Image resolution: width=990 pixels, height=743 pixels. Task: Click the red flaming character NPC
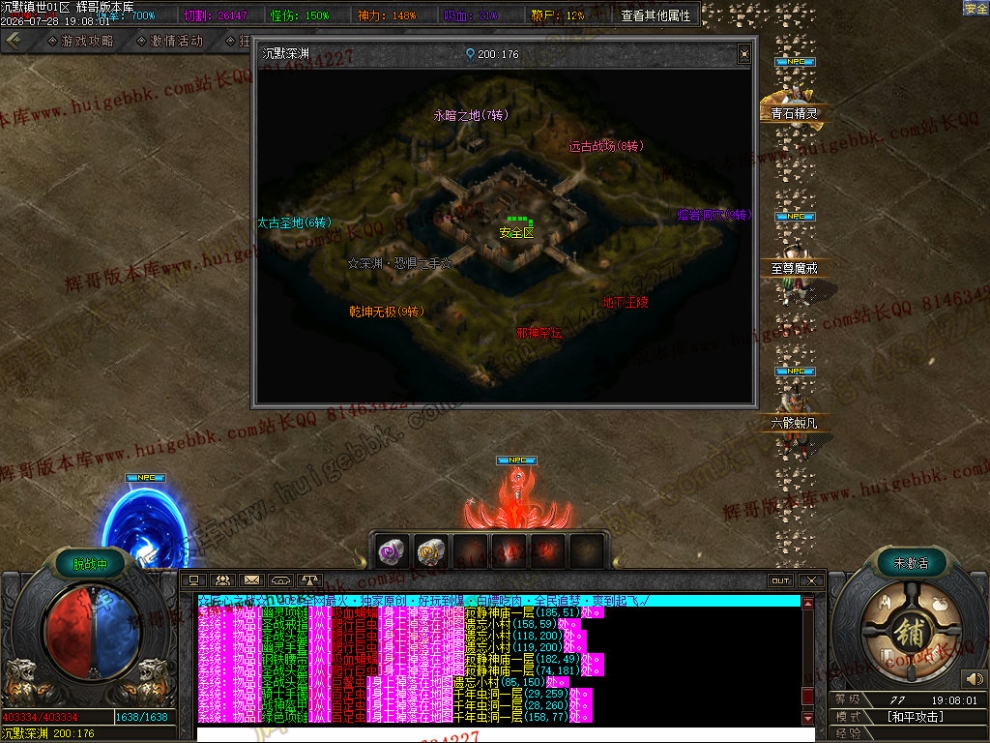(518, 499)
